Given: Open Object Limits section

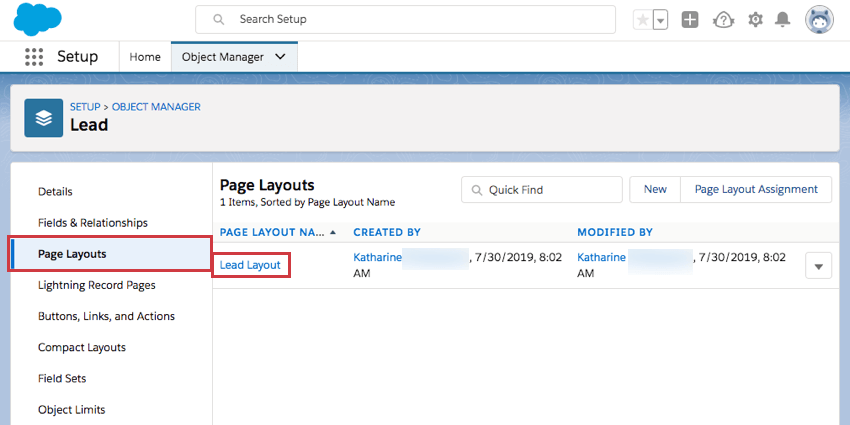Looking at the screenshot, I should coord(72,410).
